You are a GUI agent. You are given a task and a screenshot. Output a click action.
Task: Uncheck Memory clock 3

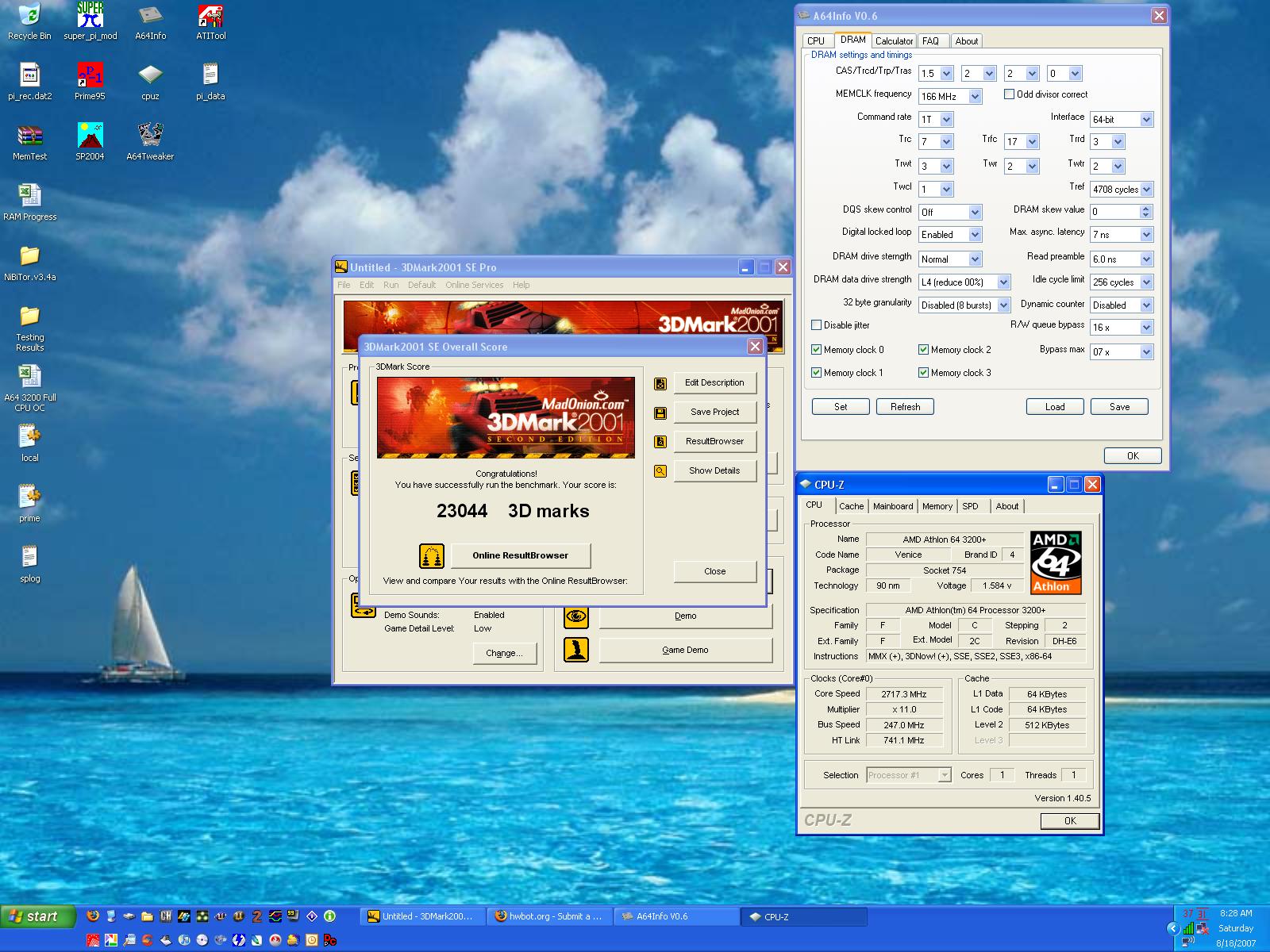(x=923, y=373)
